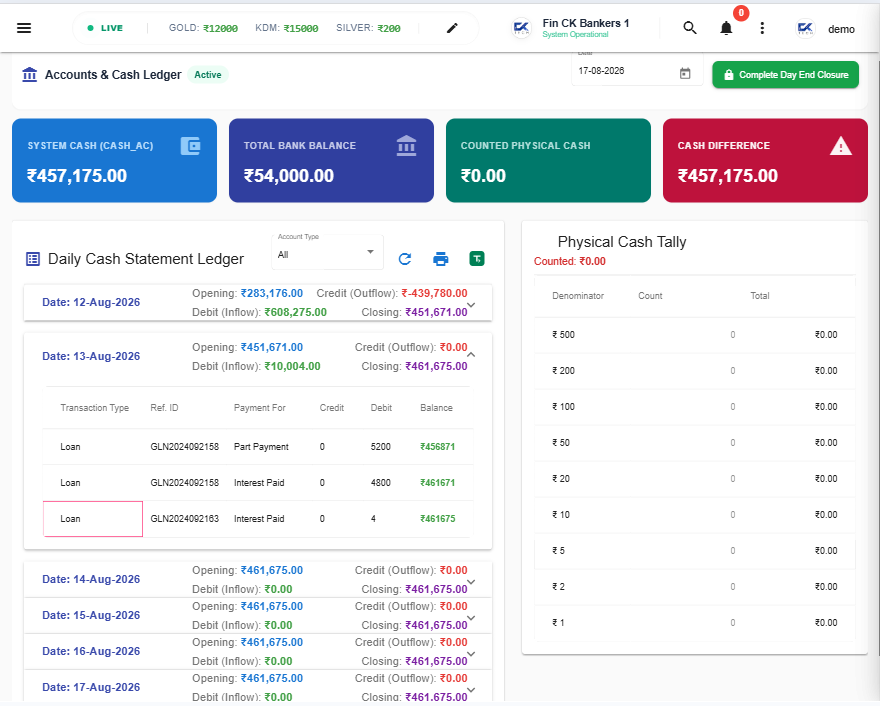Open the hamburger navigation menu
This screenshot has height=706, width=880.
24,28
